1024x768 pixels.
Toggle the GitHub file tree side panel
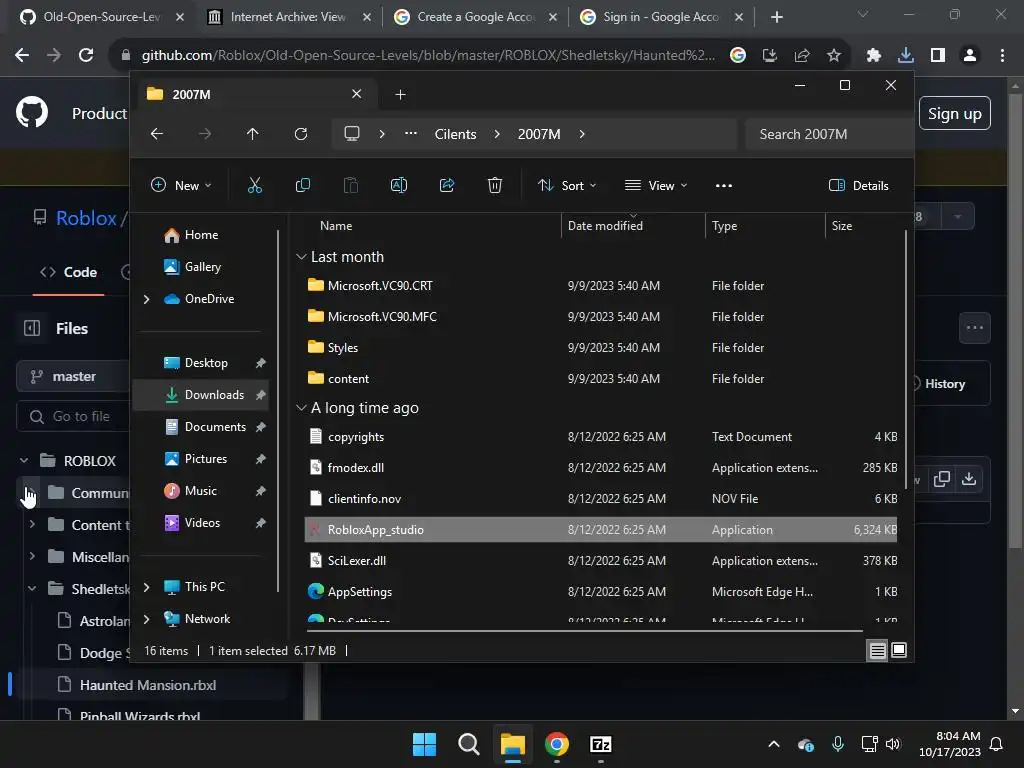click(x=32, y=328)
